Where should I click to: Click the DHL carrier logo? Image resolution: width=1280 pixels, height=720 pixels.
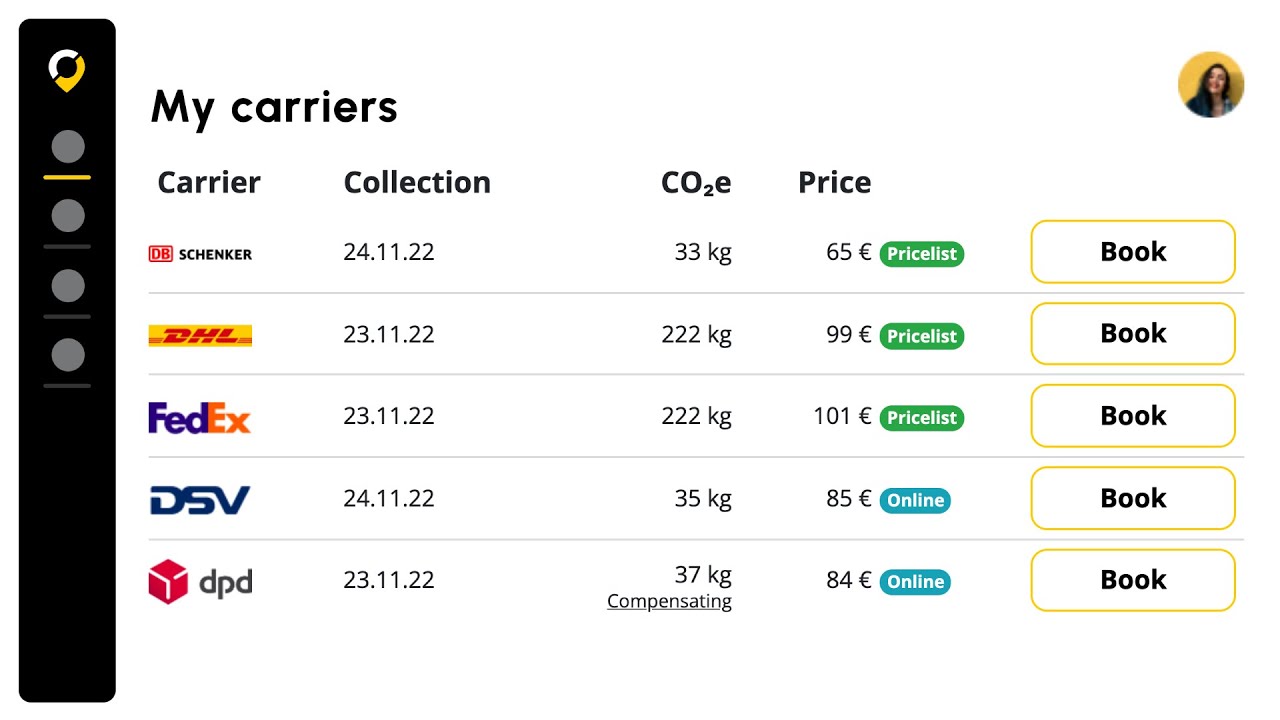(200, 336)
